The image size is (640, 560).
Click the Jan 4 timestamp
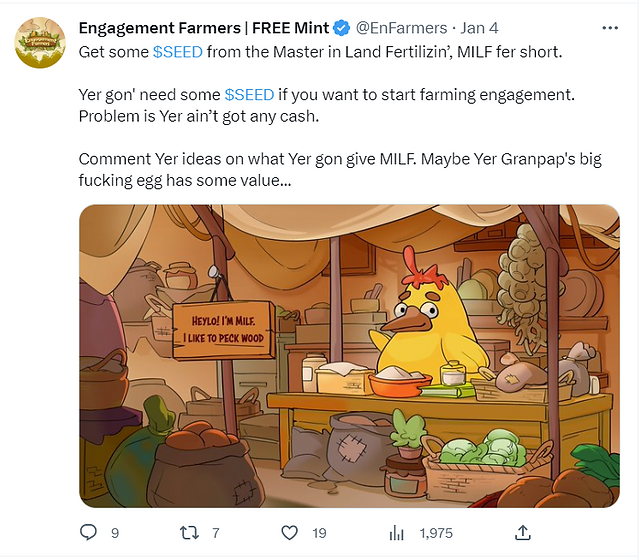479,28
